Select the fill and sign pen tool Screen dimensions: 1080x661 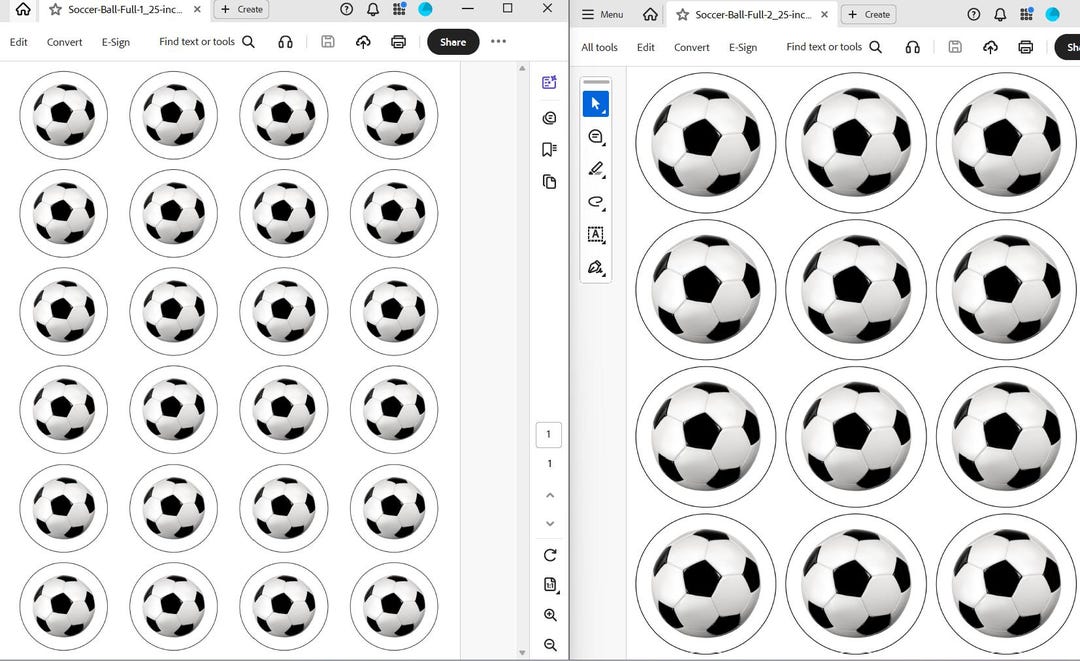[x=596, y=266]
